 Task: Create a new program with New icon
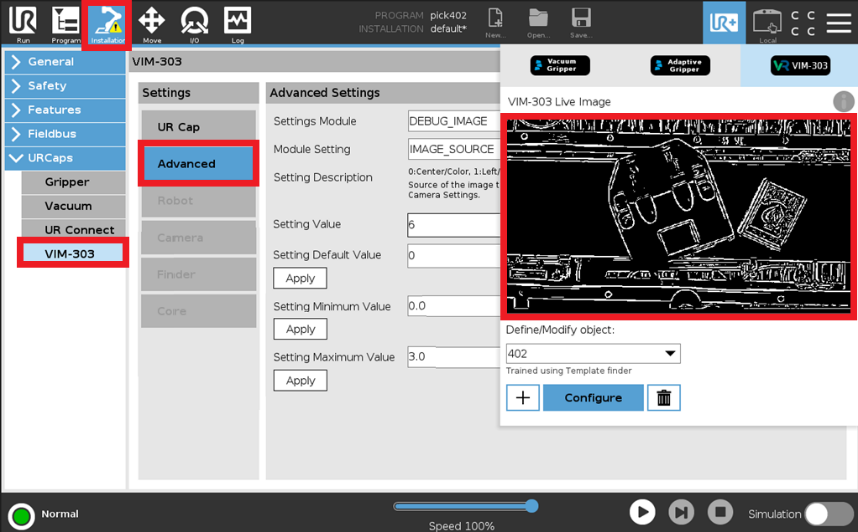[x=495, y=22]
